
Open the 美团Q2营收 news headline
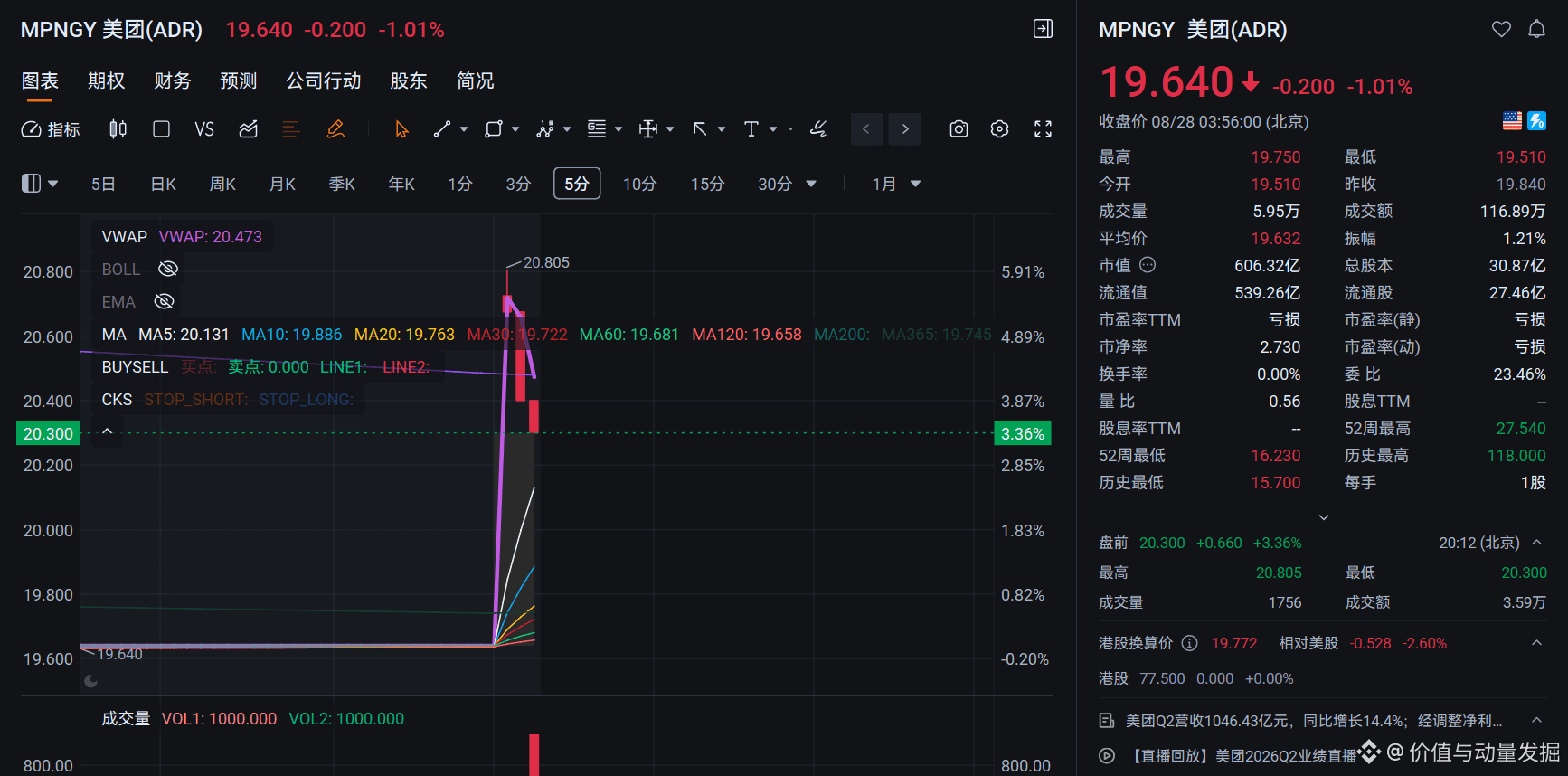pos(1313,720)
